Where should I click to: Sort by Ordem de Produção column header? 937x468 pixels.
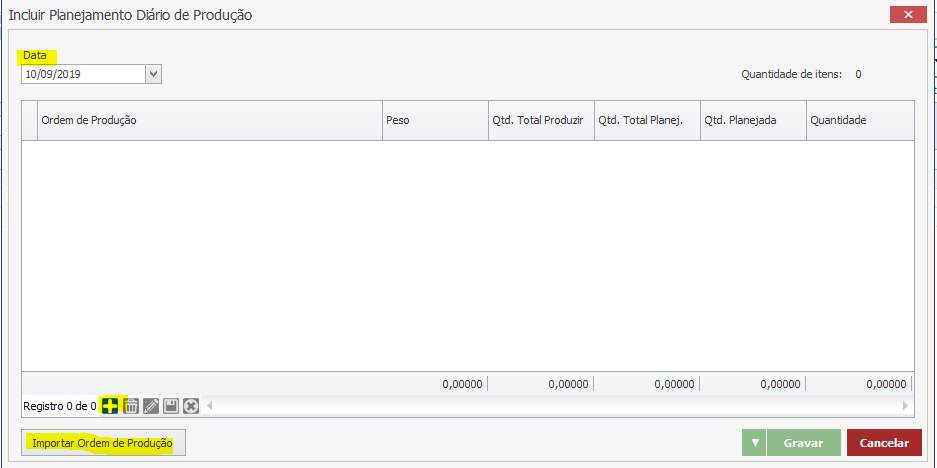click(x=210, y=120)
